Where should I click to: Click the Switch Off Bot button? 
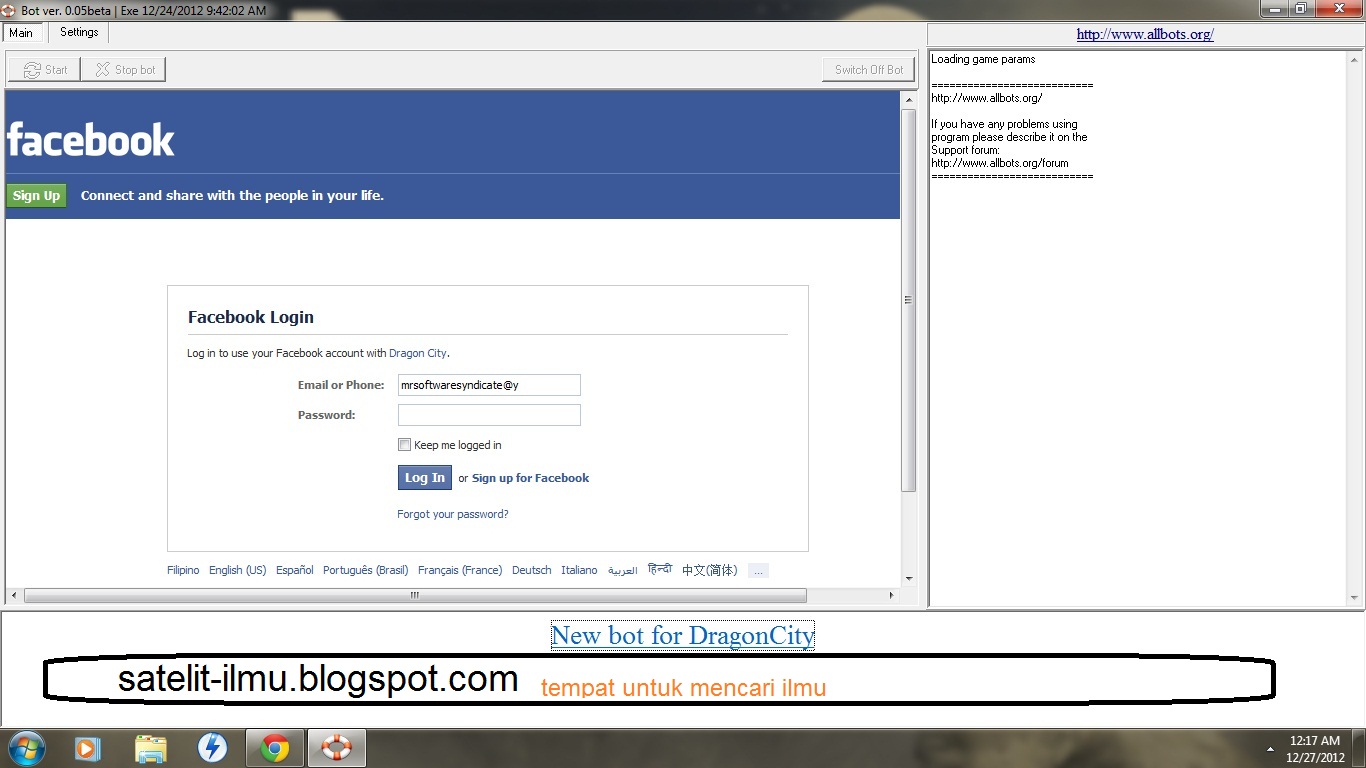point(868,70)
